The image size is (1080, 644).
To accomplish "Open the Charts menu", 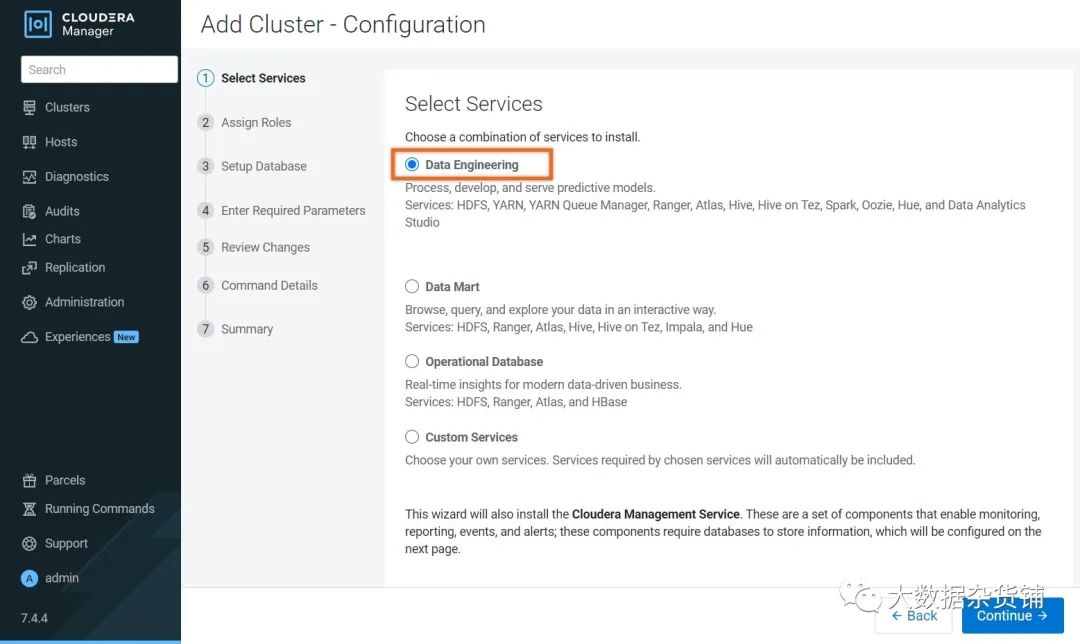I will click(x=63, y=239).
